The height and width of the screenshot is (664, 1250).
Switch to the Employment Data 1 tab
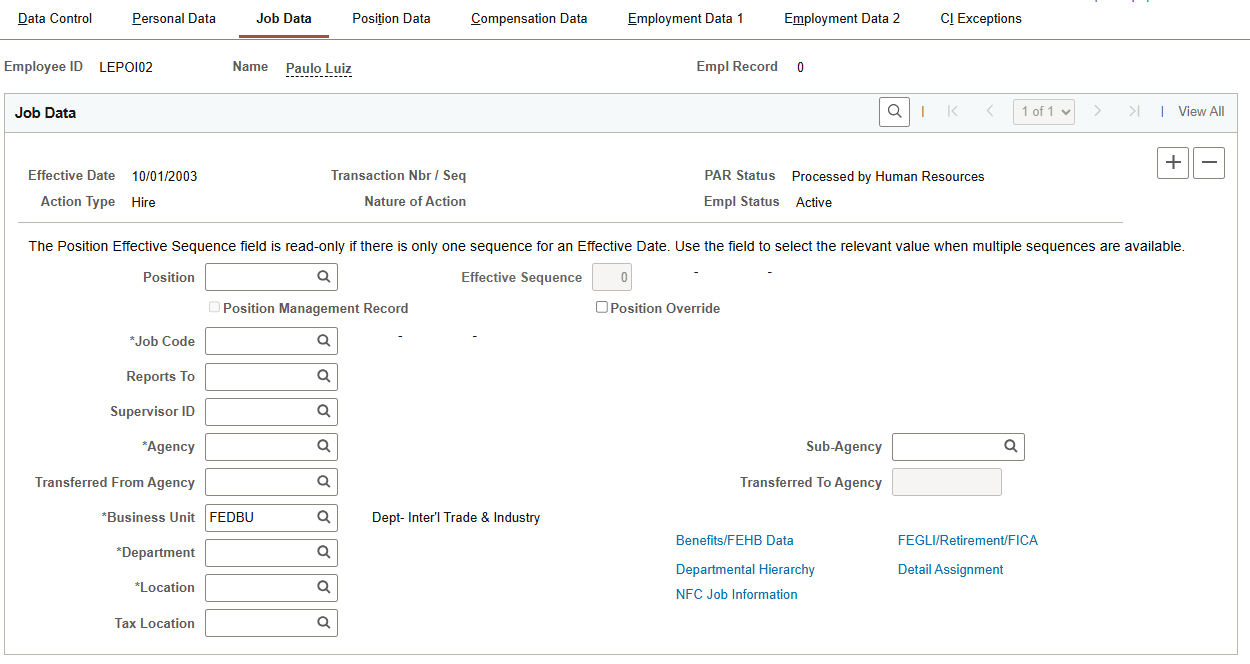coord(686,18)
